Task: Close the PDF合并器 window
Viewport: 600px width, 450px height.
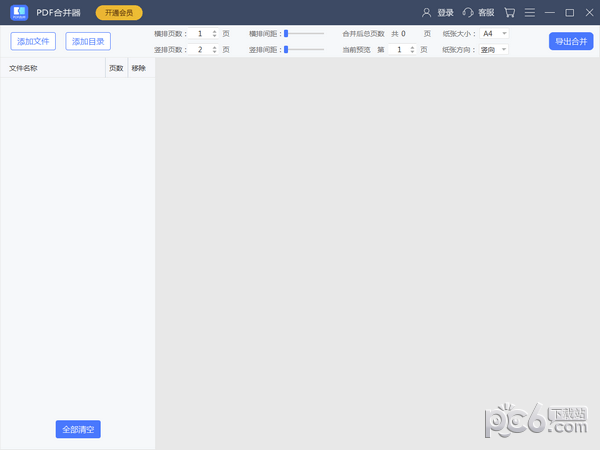Action: click(589, 13)
